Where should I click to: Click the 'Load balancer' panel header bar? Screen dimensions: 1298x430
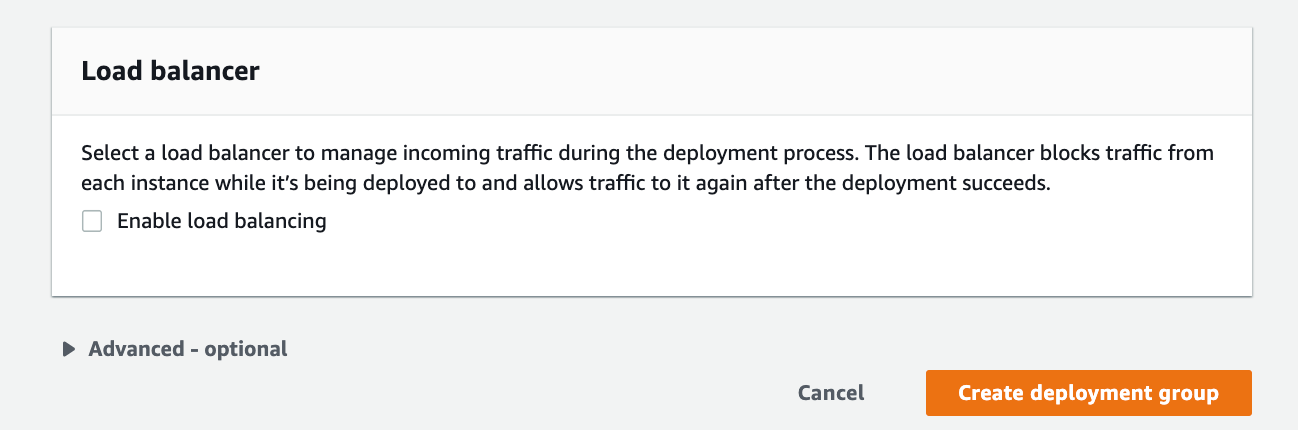click(x=652, y=71)
